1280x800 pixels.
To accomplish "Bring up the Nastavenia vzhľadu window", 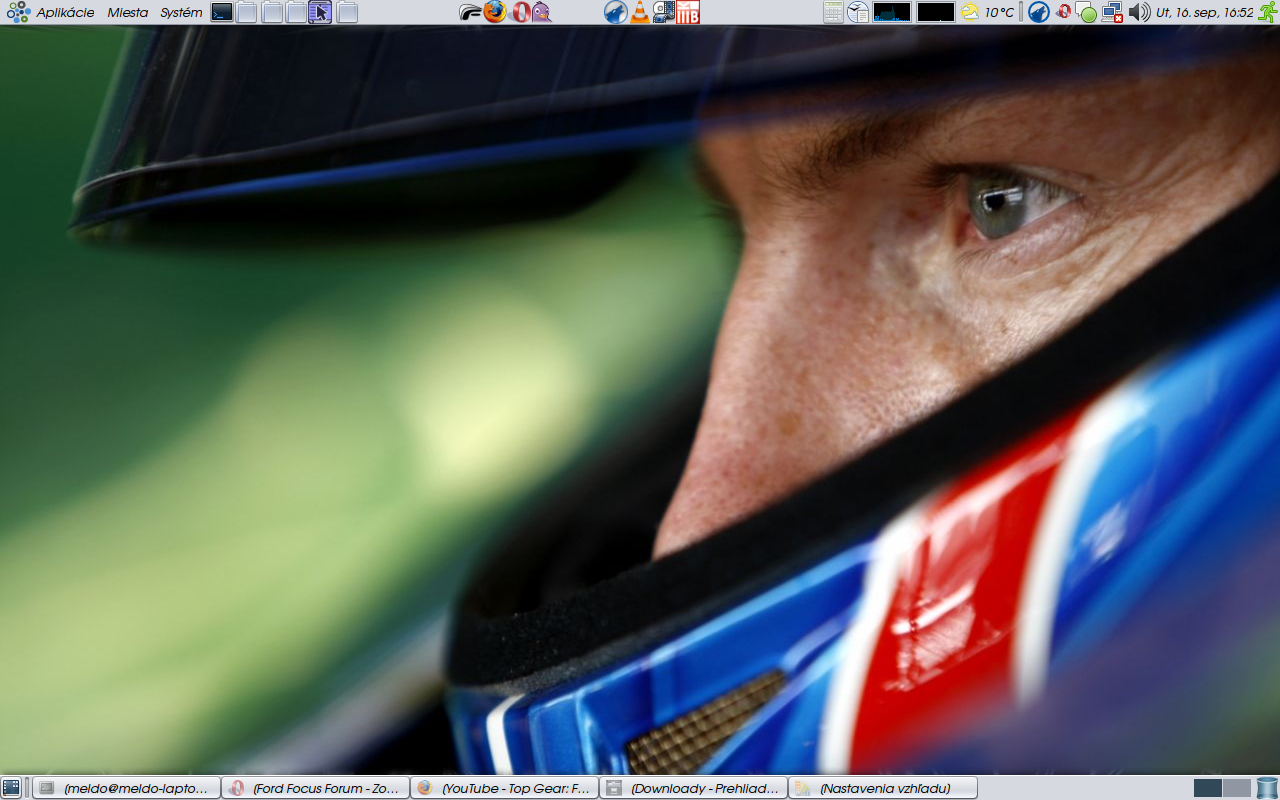I will tap(882, 788).
